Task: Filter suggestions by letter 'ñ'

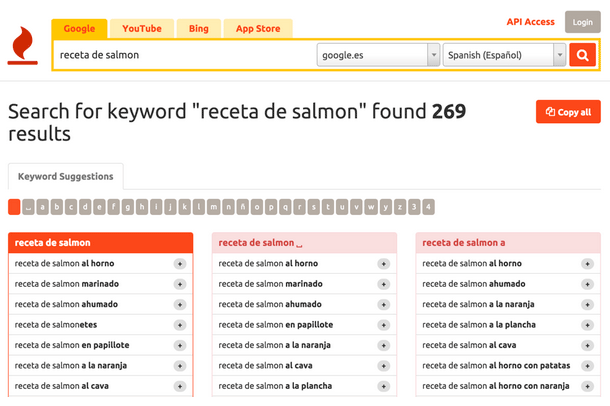Action: [243, 207]
